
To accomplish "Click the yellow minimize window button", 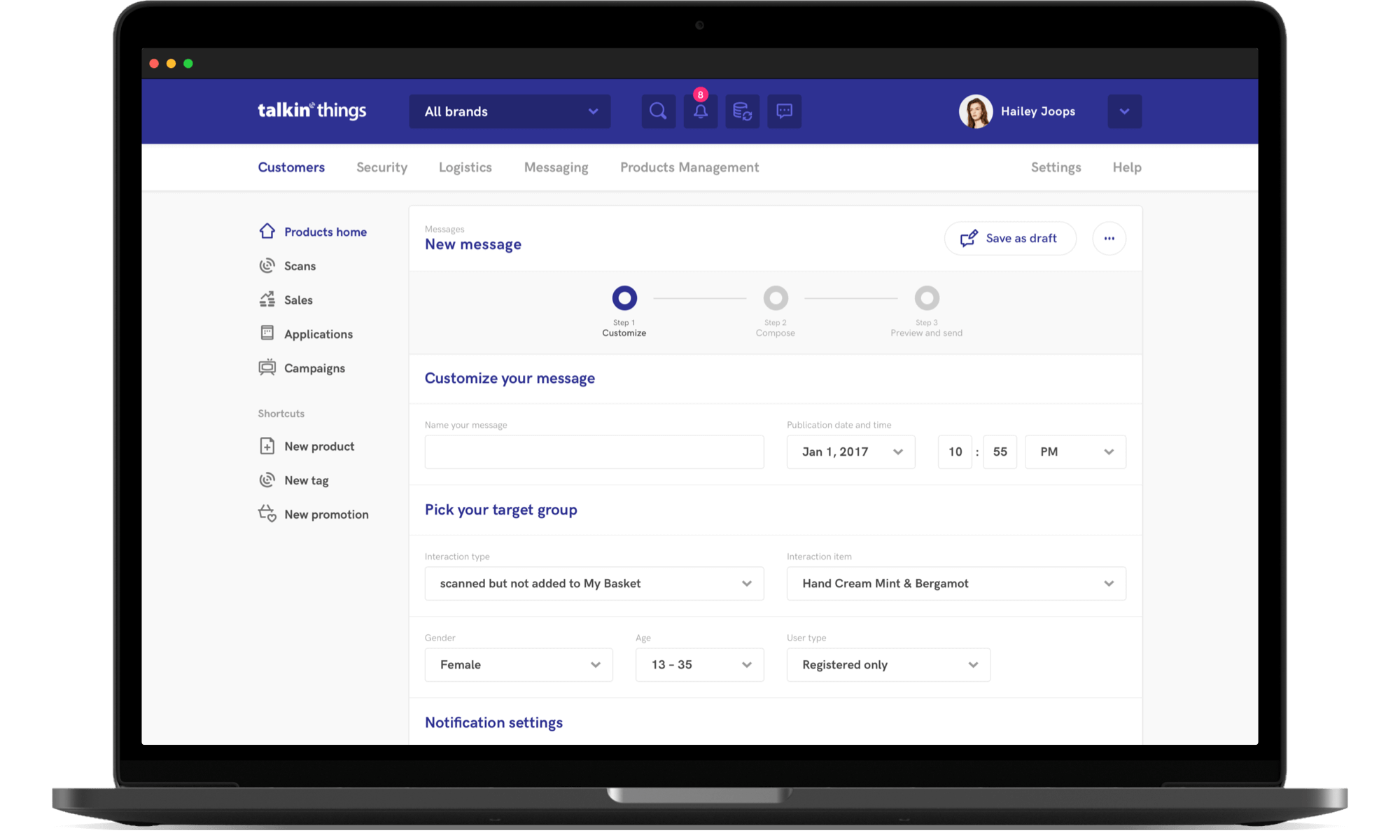I will coord(171,64).
